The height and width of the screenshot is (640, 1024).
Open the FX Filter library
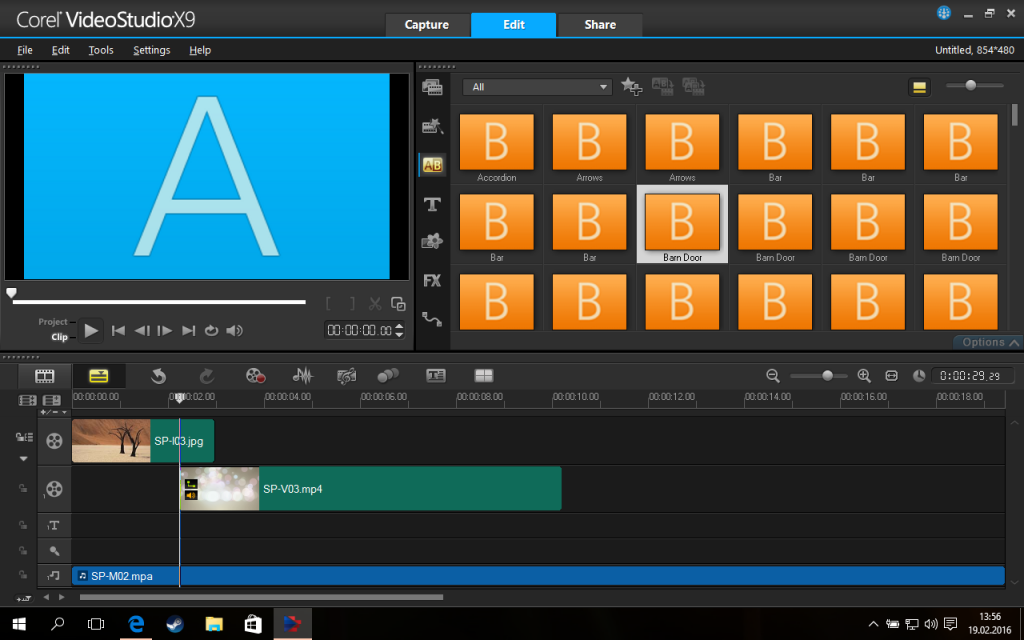point(432,281)
